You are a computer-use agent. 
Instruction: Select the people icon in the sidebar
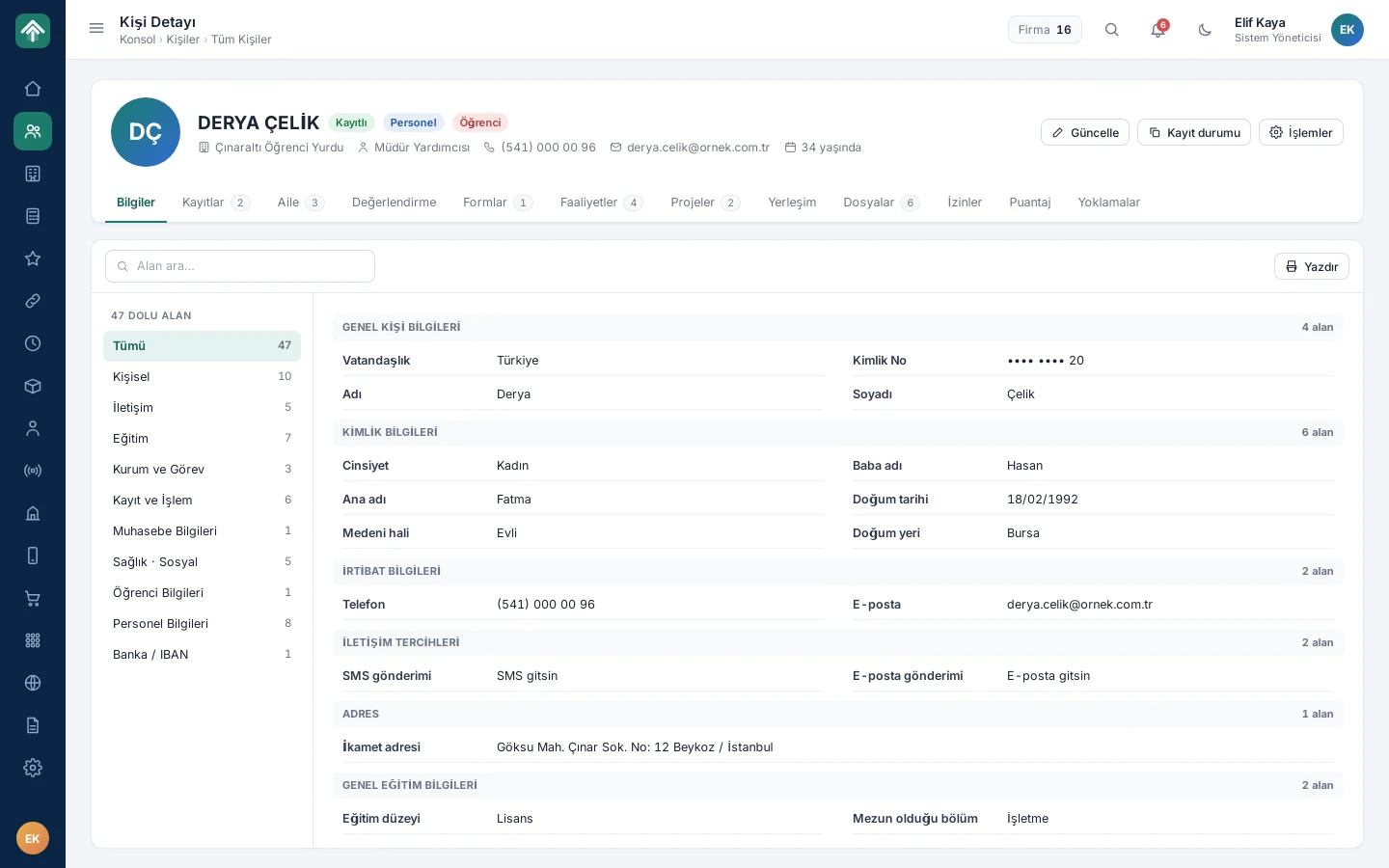33,131
